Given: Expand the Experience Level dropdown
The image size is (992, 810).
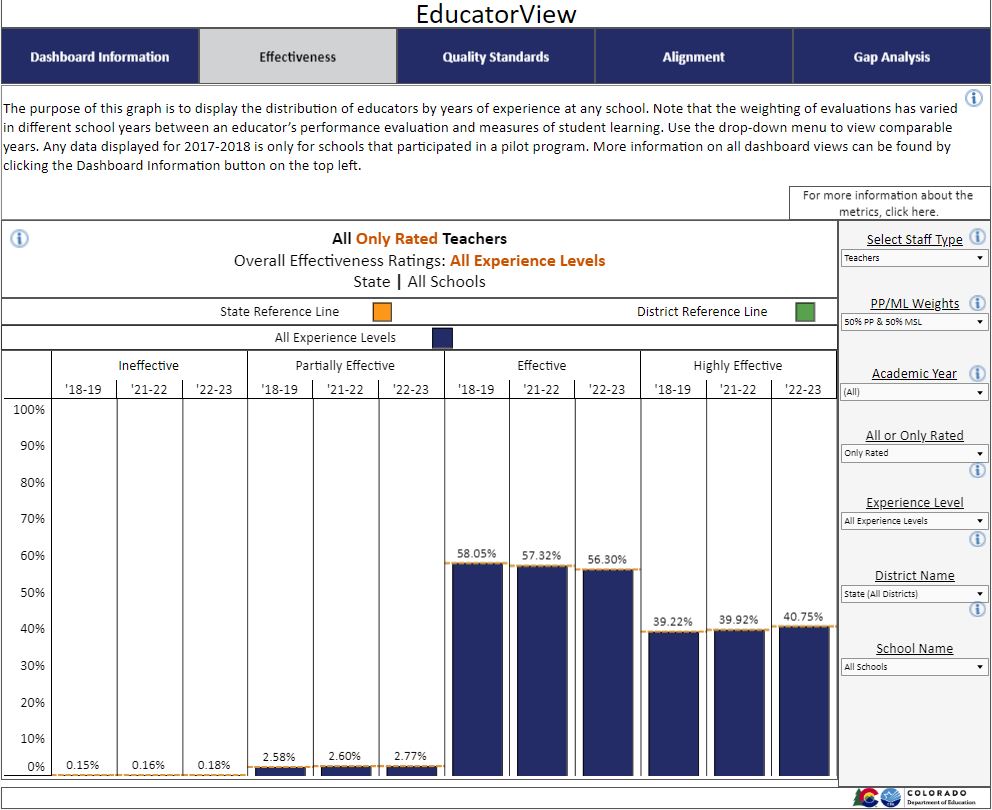Looking at the screenshot, I should 914,521.
